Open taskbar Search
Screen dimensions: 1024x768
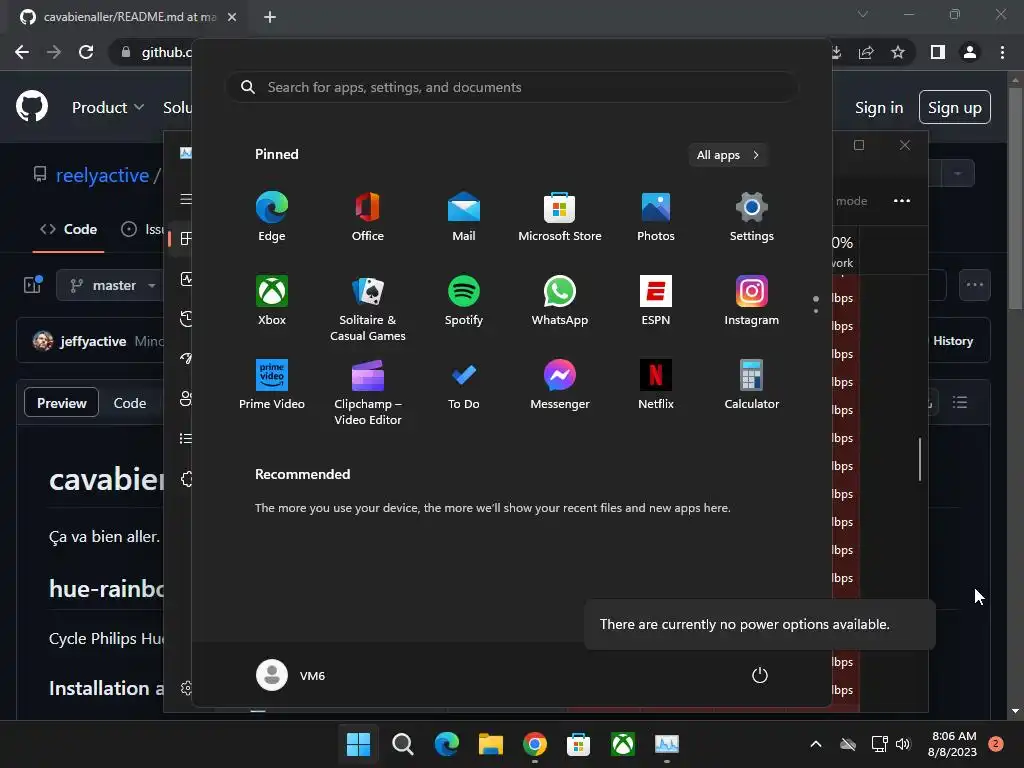(402, 744)
